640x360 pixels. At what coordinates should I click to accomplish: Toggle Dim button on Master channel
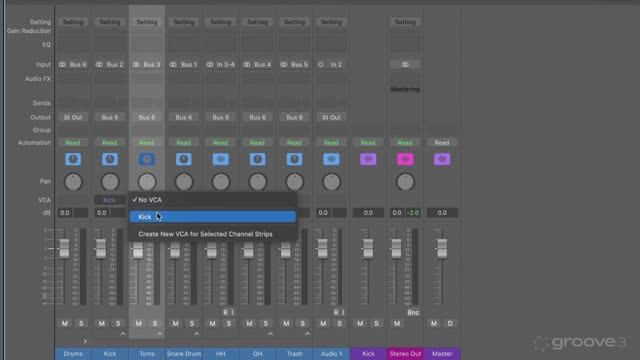[x=450, y=323]
